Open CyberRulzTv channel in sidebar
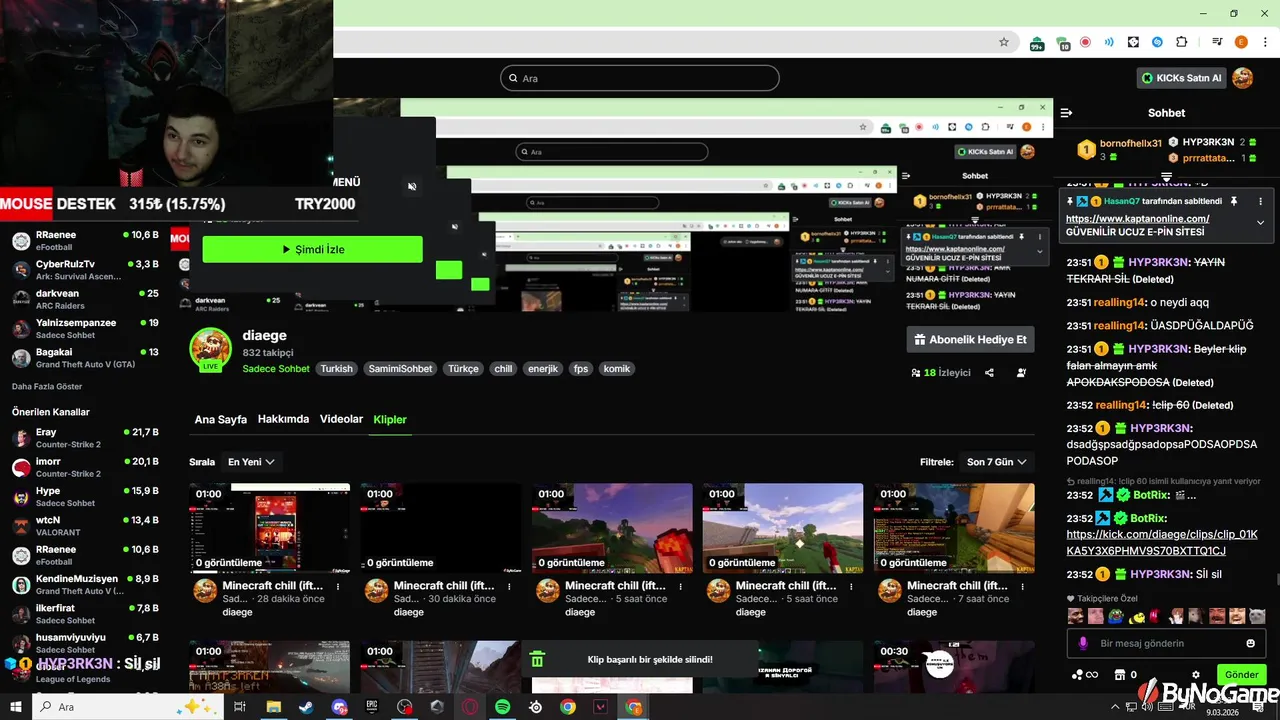 [85, 270]
